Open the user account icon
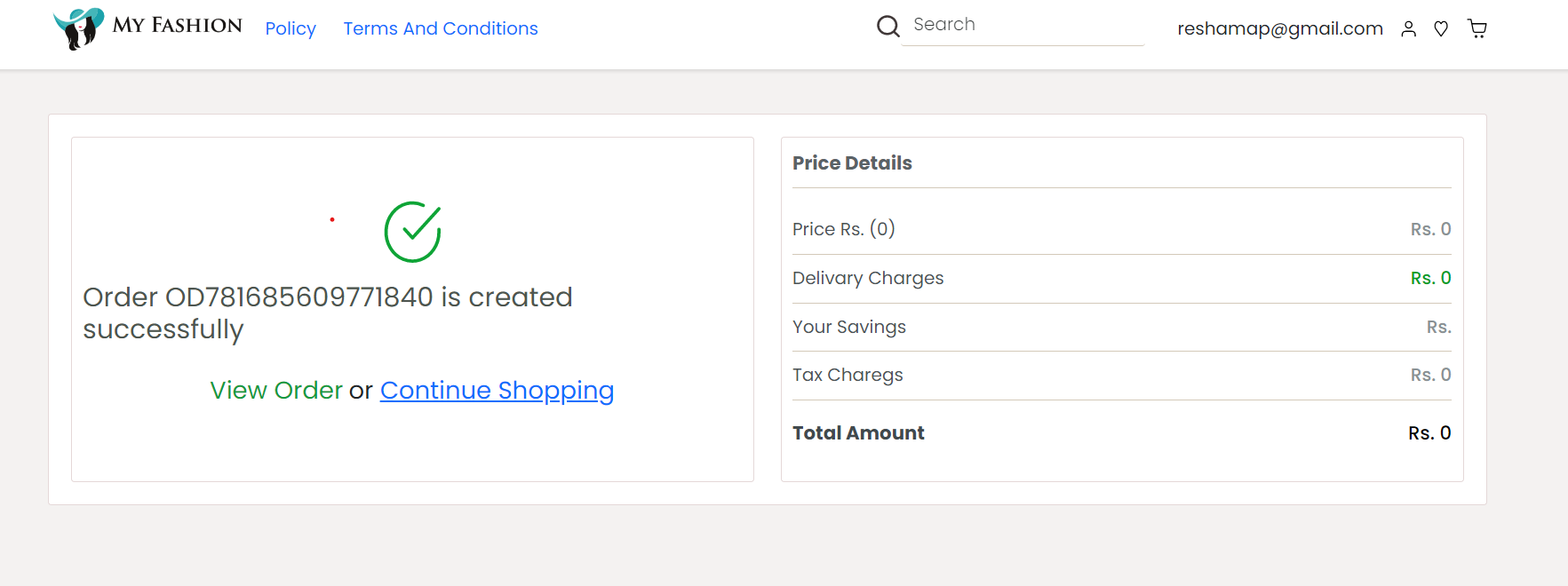 tap(1408, 29)
